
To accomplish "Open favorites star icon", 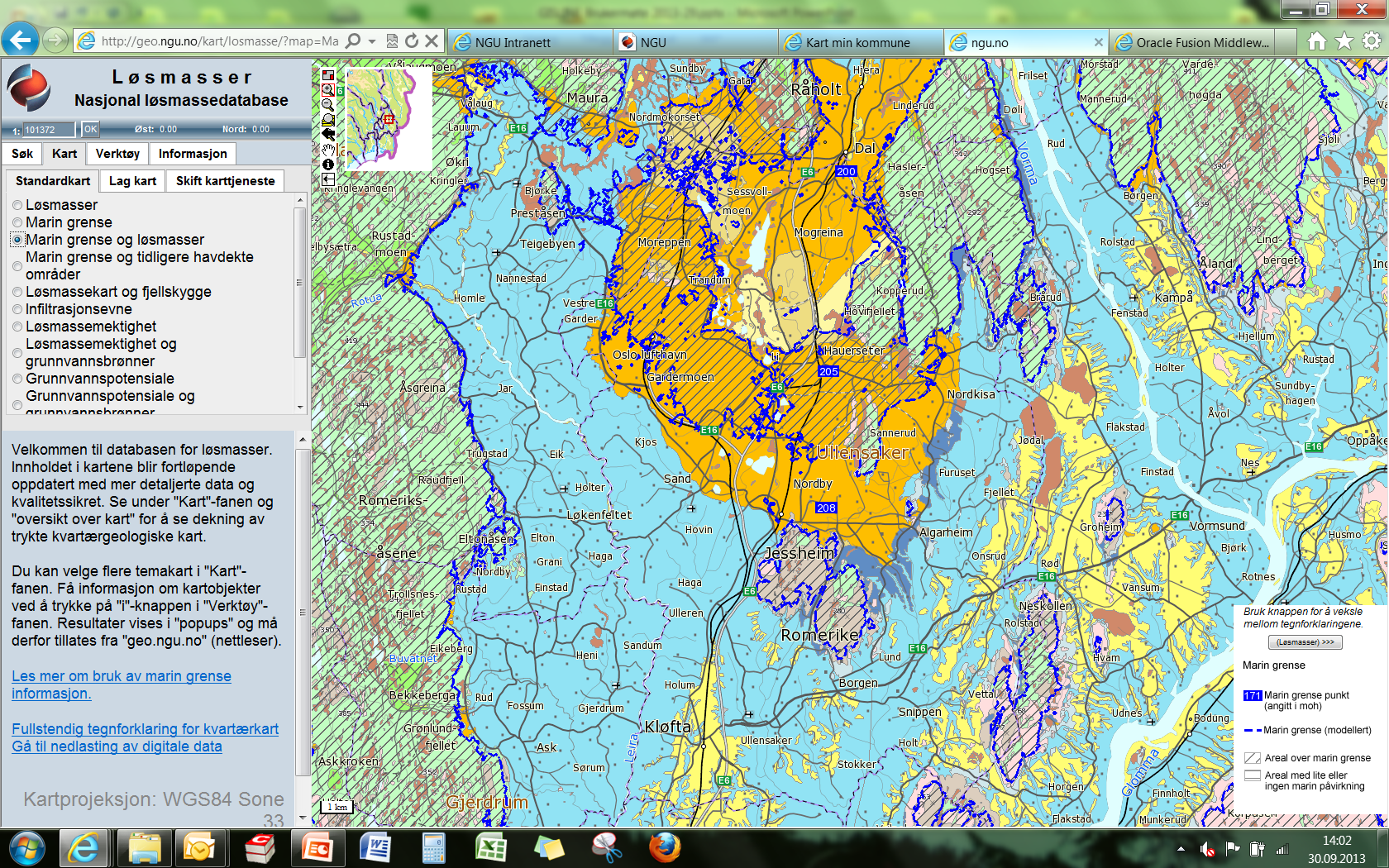I will tap(1344, 41).
